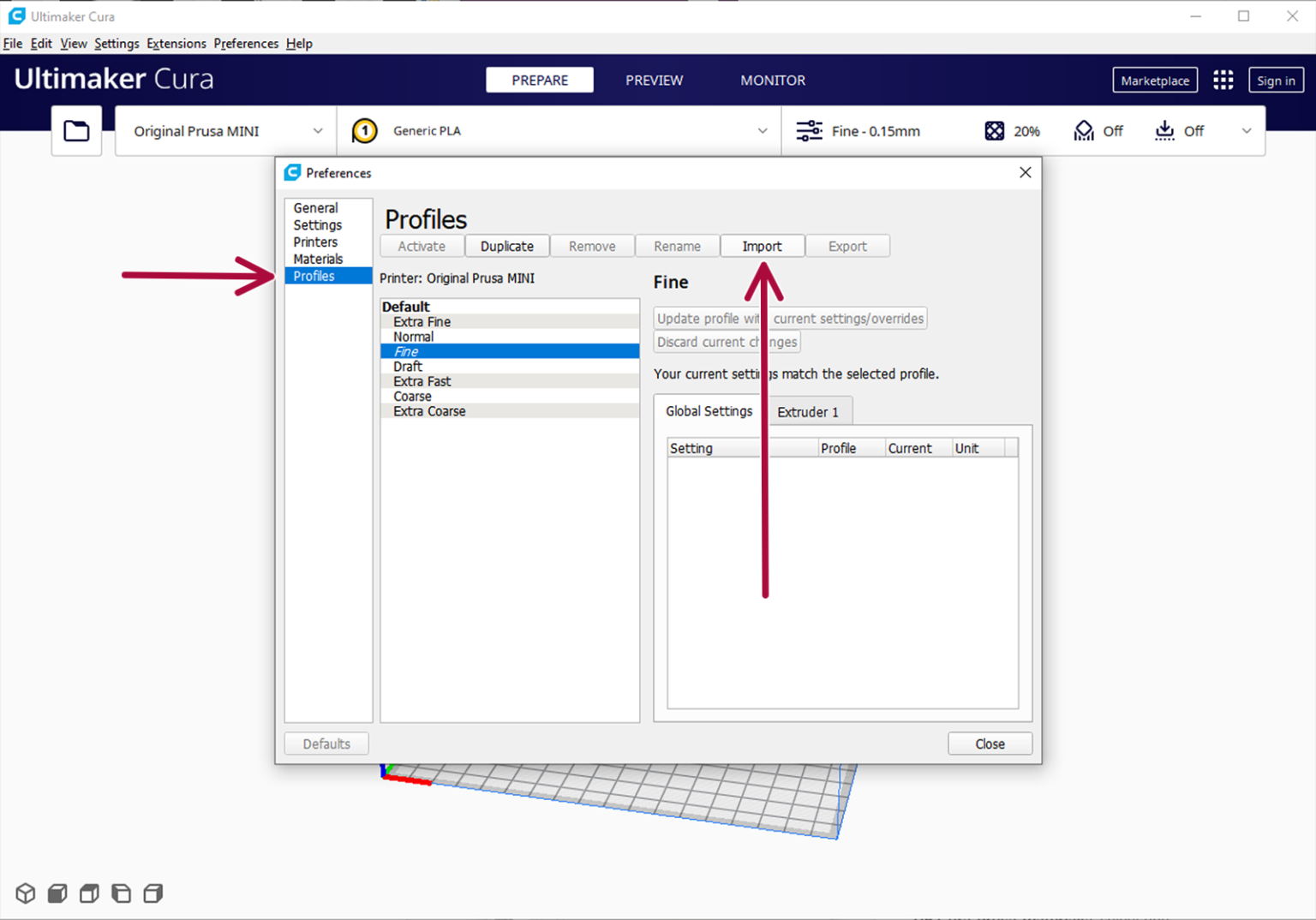Expand the print settings panel chevron

point(1247,130)
